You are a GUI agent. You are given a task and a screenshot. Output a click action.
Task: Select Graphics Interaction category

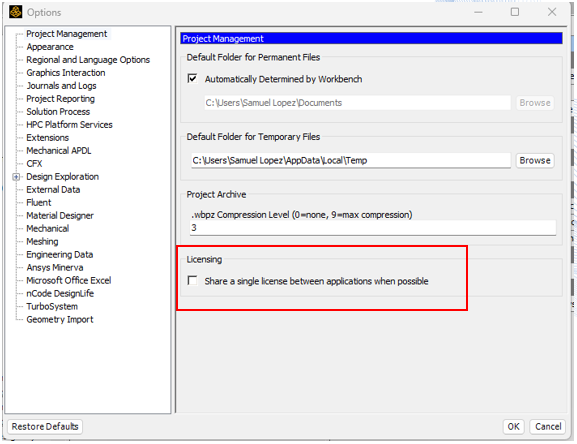pos(66,73)
